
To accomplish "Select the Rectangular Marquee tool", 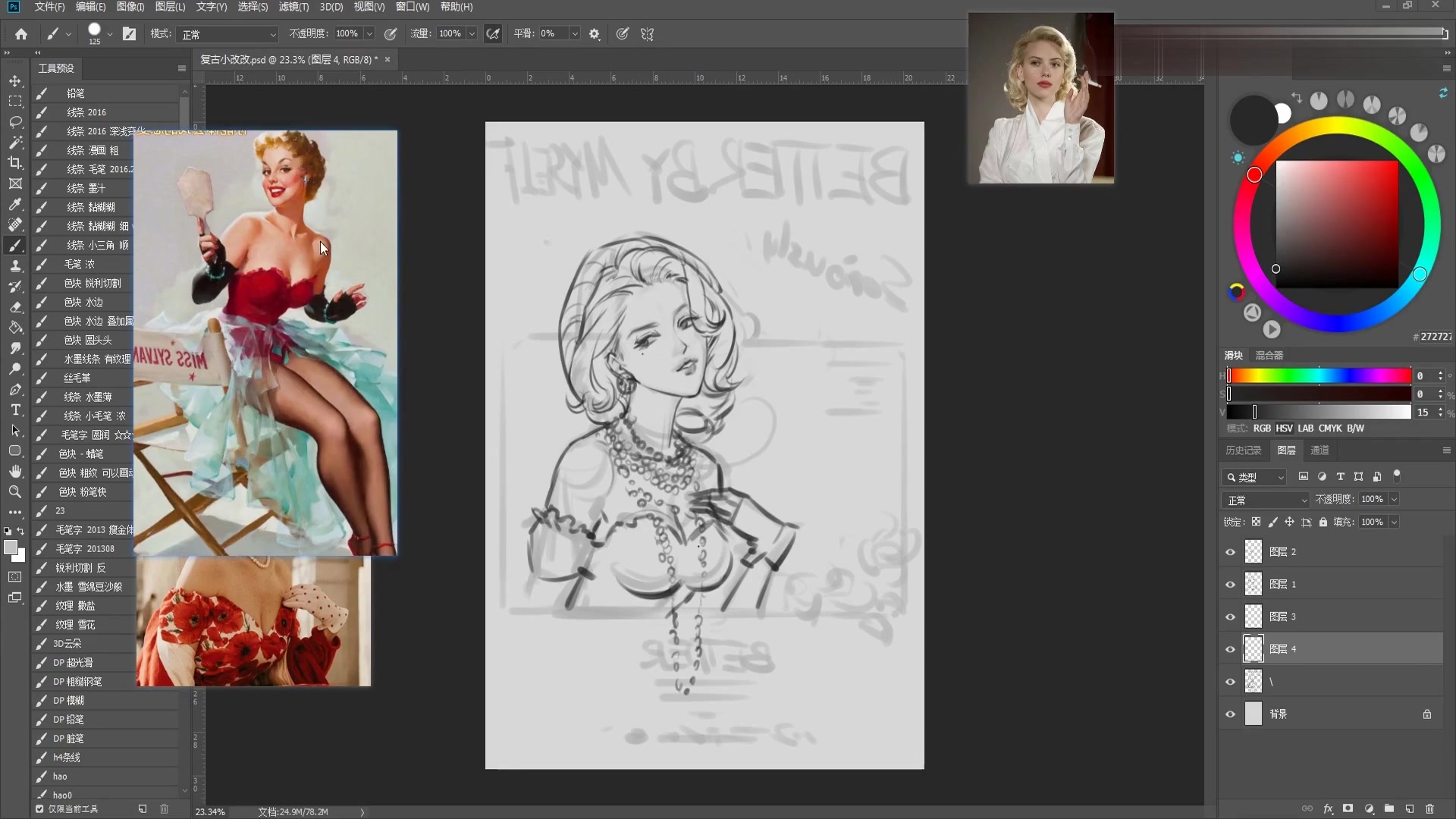I will coord(15,101).
